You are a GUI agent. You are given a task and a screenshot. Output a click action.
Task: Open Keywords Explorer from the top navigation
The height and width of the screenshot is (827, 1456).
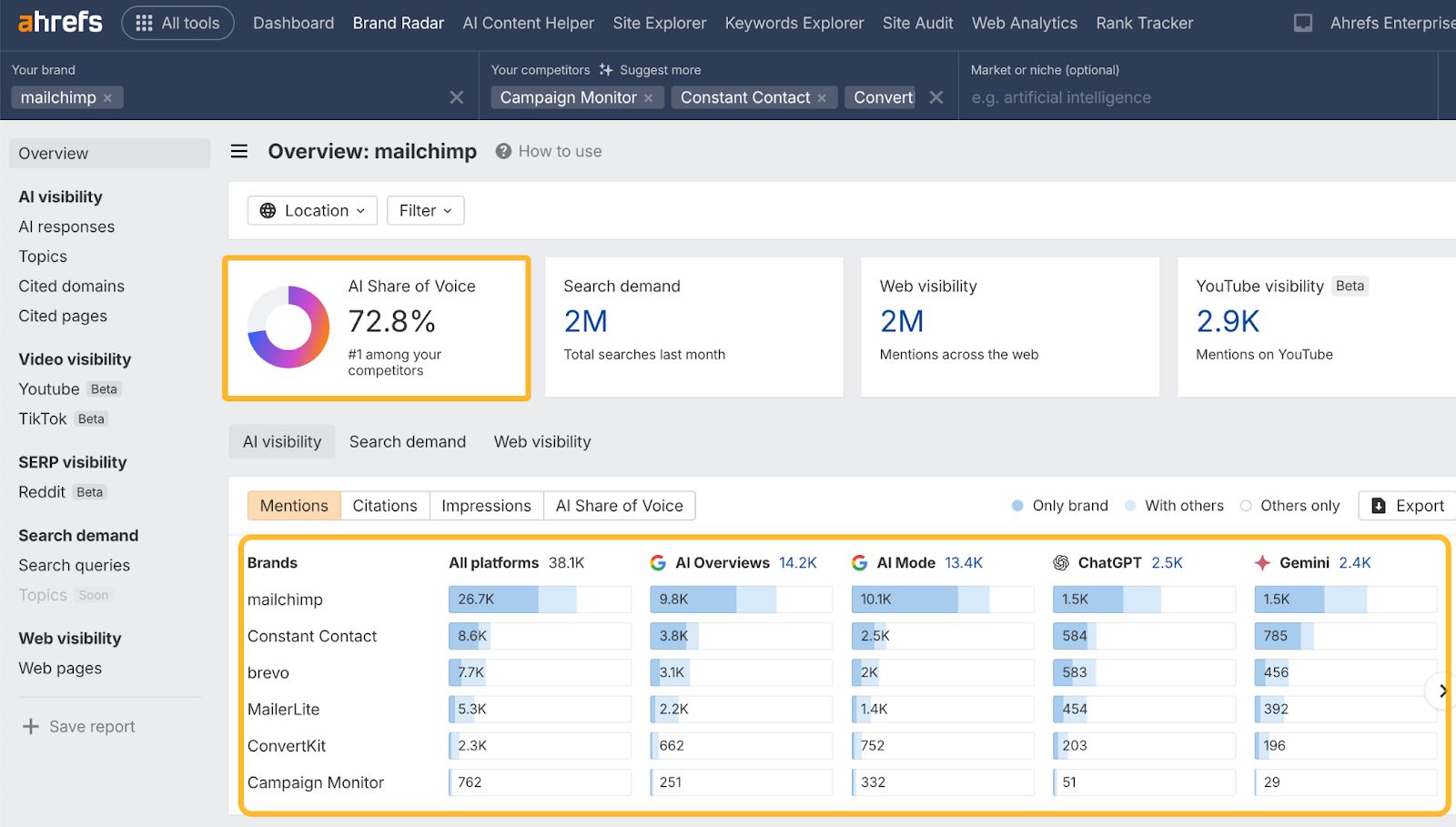tap(794, 23)
